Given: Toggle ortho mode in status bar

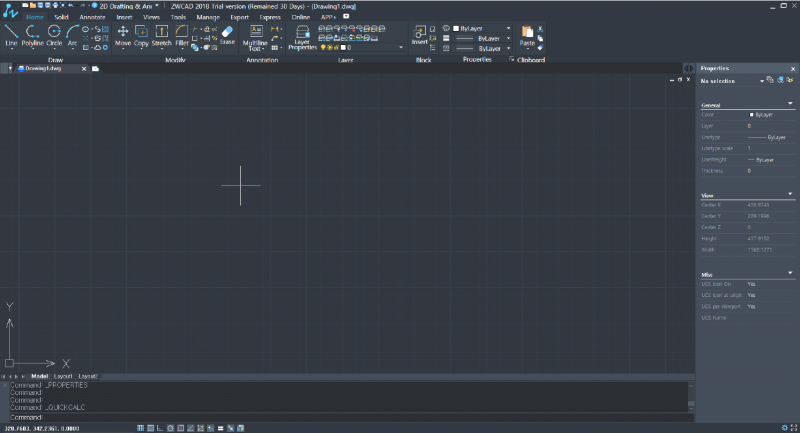Looking at the screenshot, I should pos(160,428).
